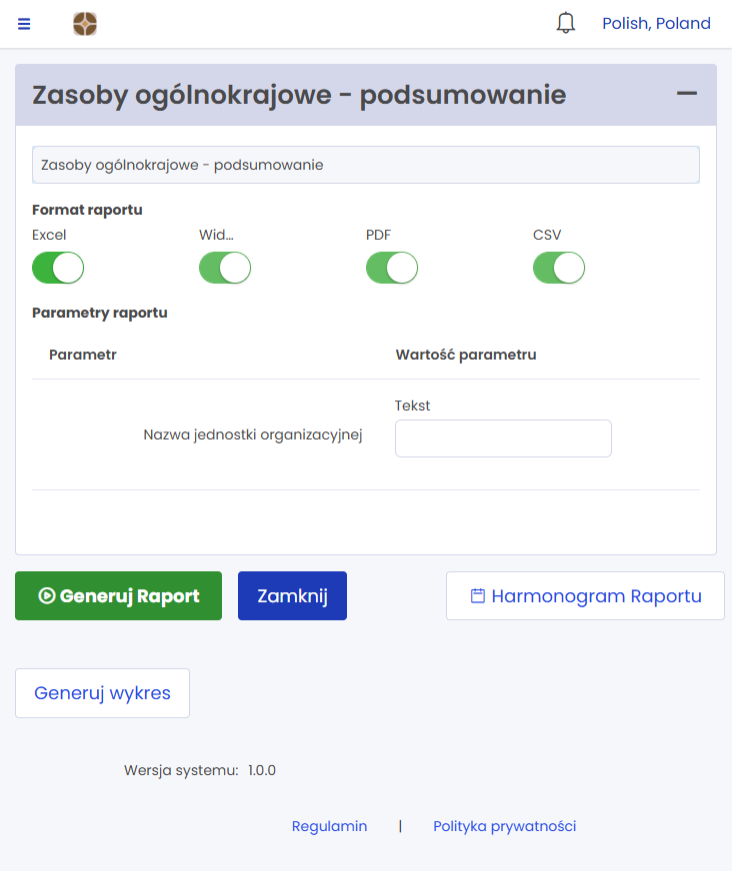Disable the Wid... format switch
The height and width of the screenshot is (871, 732).
[225, 268]
